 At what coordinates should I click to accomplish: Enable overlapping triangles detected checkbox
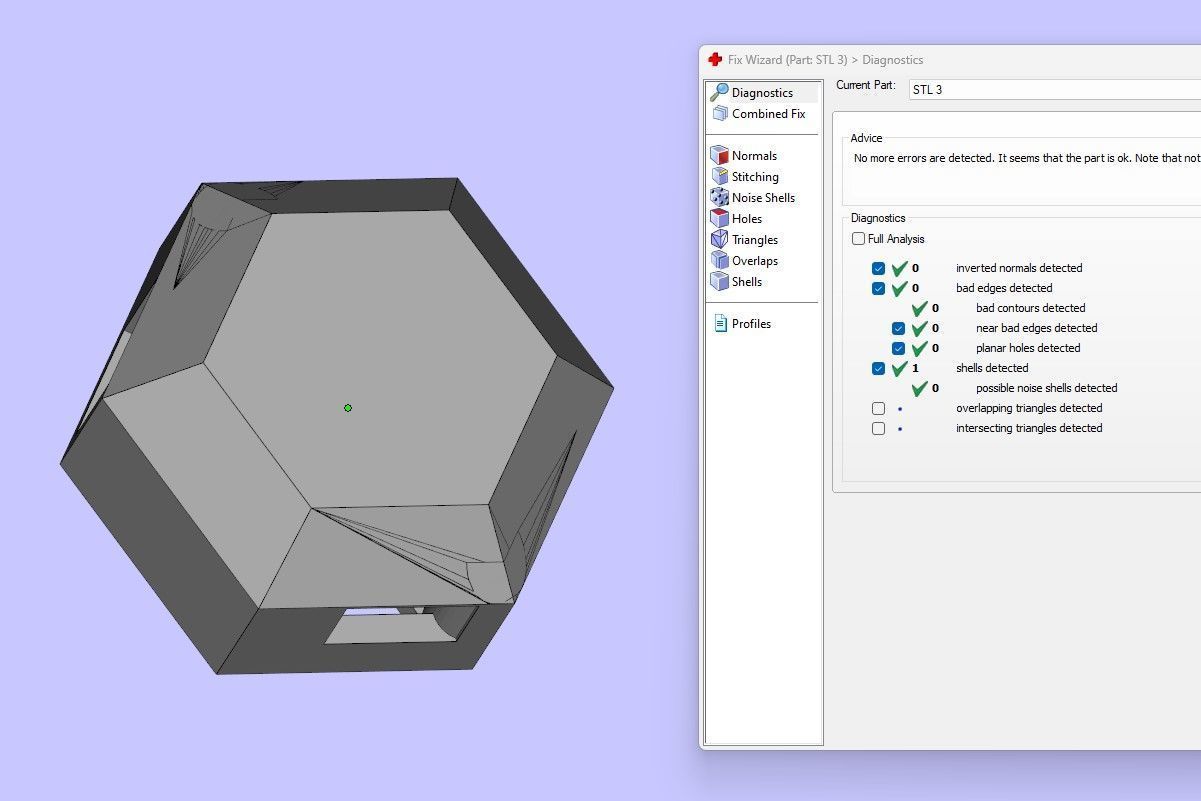[x=878, y=408]
